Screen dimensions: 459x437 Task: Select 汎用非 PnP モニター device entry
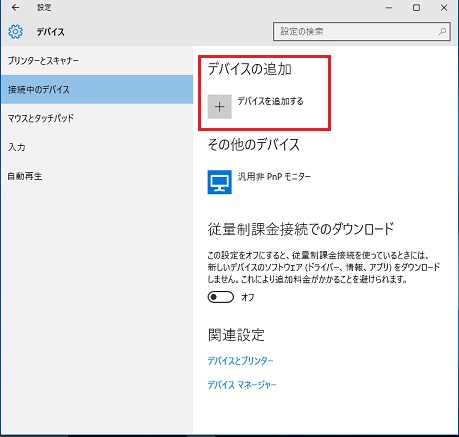pyautogui.click(x=259, y=182)
